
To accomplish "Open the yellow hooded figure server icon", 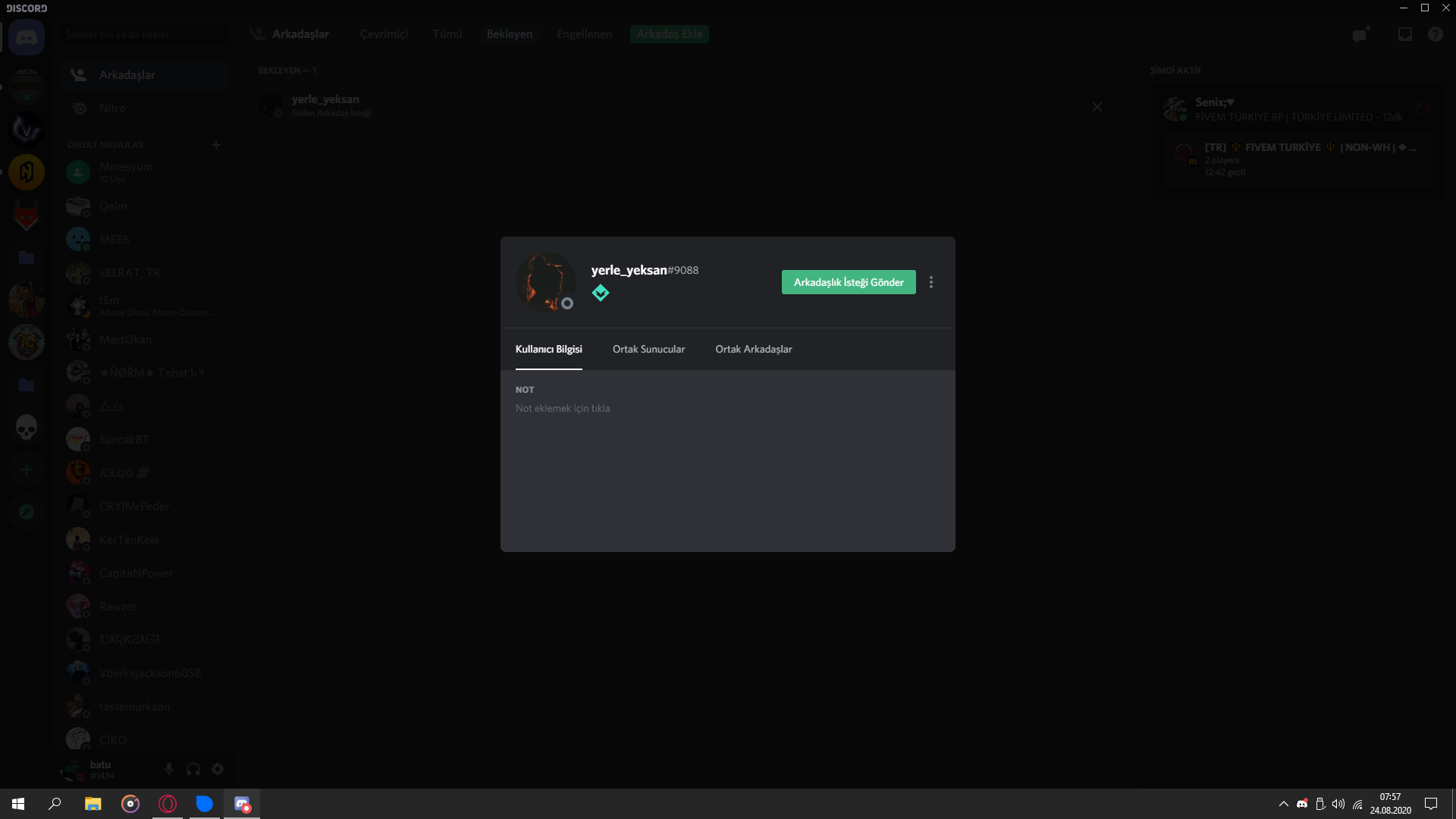I will coord(27,172).
